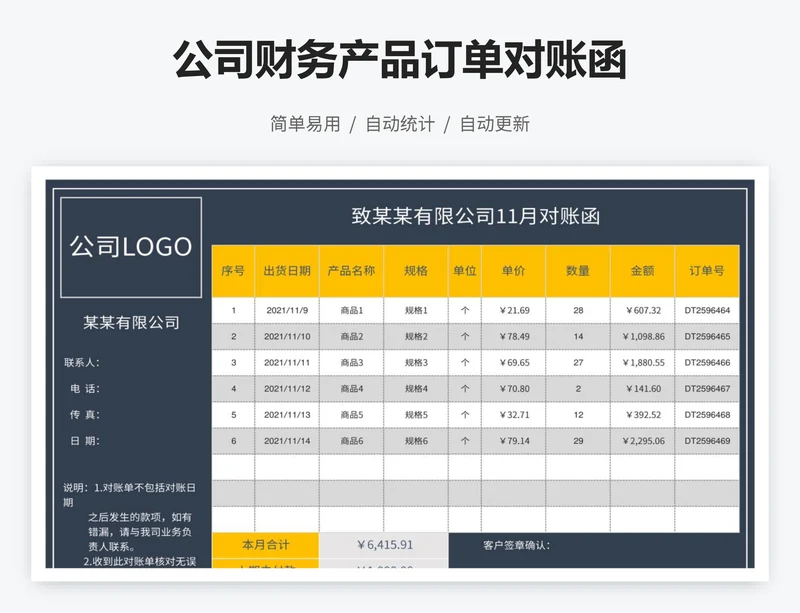The image size is (800, 613).
Task: Click the 某某有限公司 company name in the sidebar
Action: (131, 323)
